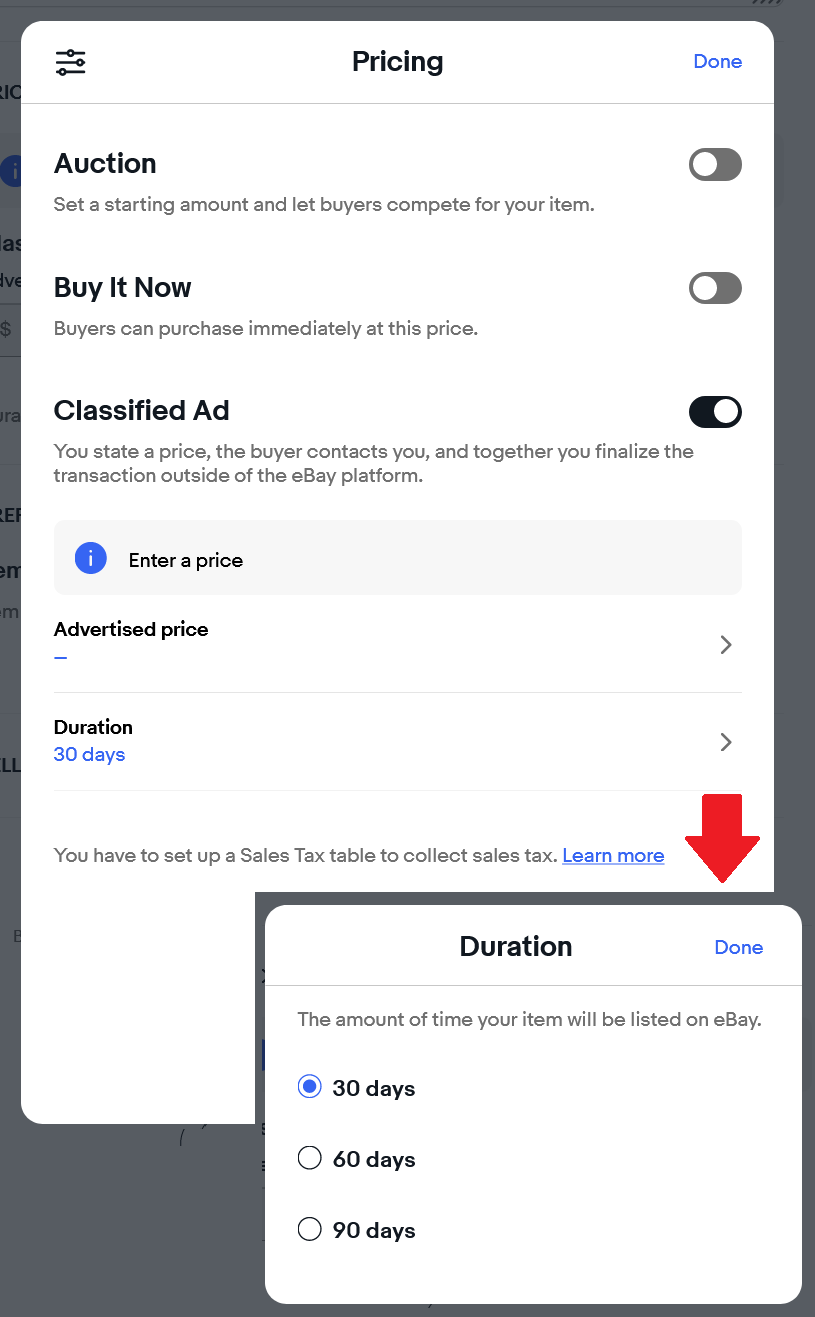The image size is (815, 1317).
Task: Enable the Auction toggle
Action: [715, 165]
